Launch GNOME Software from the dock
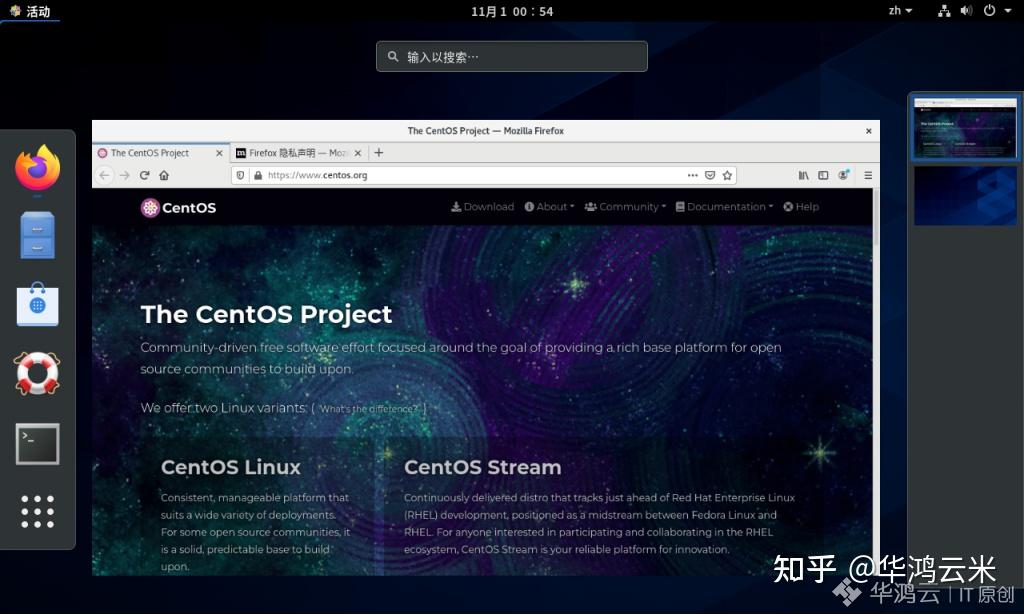This screenshot has height=614, width=1024. click(37, 304)
